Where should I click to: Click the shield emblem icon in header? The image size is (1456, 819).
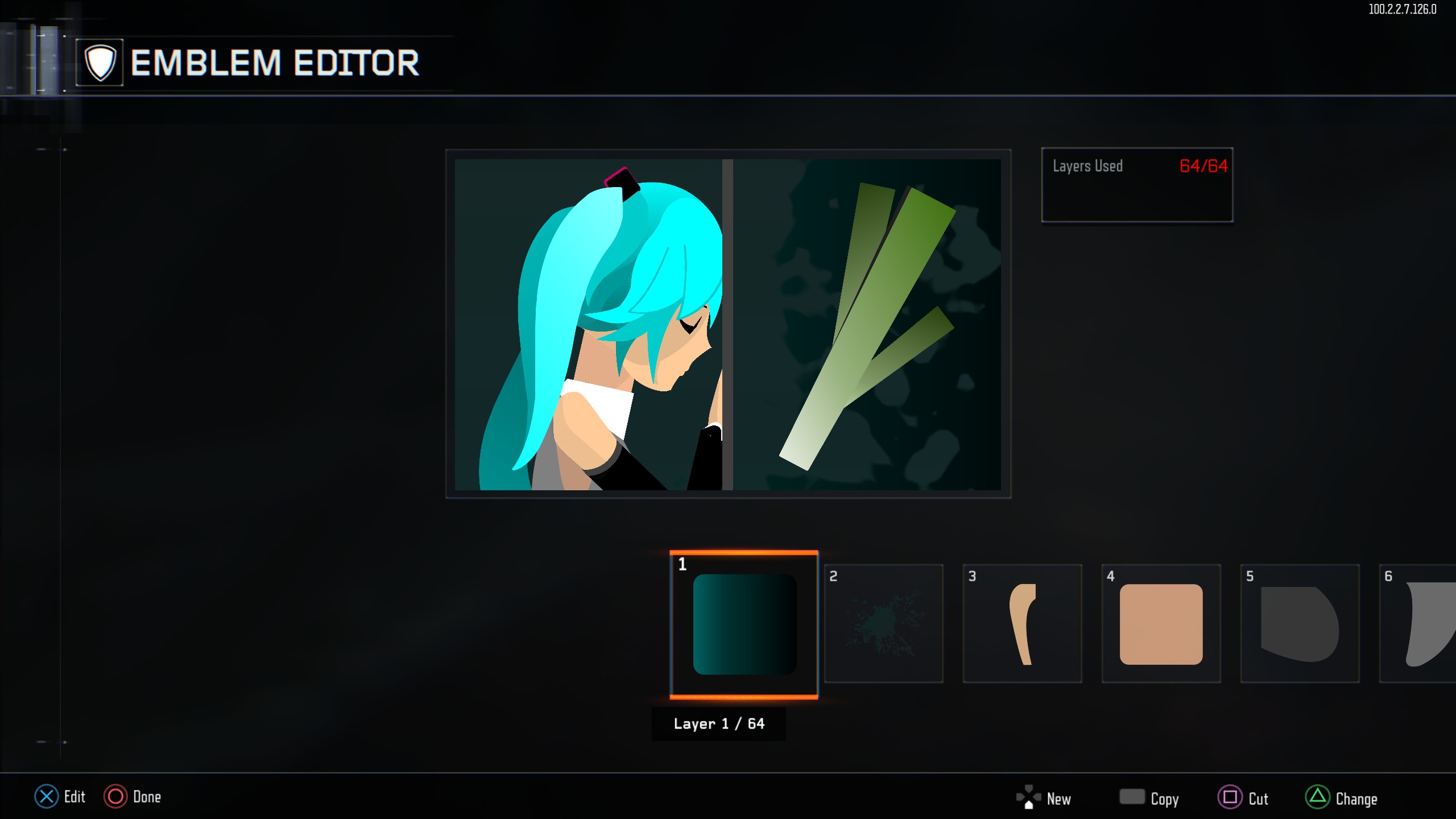(100, 63)
